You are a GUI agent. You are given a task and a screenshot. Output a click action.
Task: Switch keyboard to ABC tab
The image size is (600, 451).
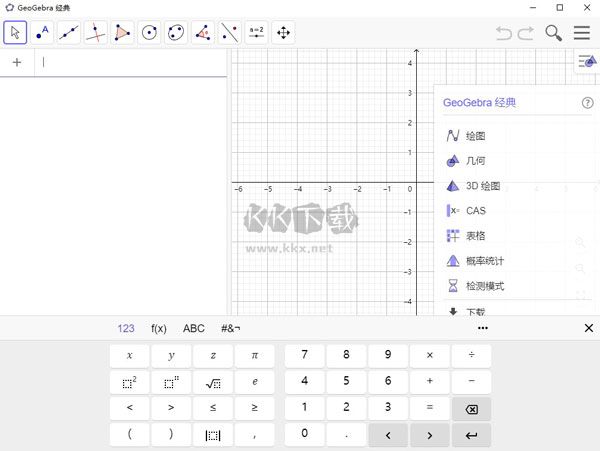tap(193, 328)
